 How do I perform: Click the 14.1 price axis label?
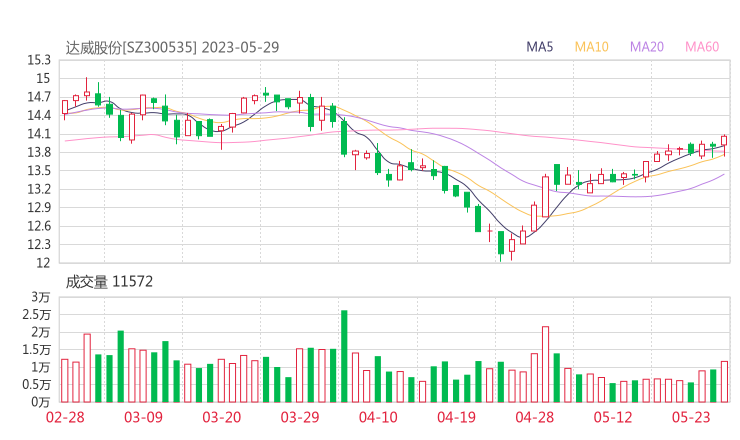pos(39,134)
